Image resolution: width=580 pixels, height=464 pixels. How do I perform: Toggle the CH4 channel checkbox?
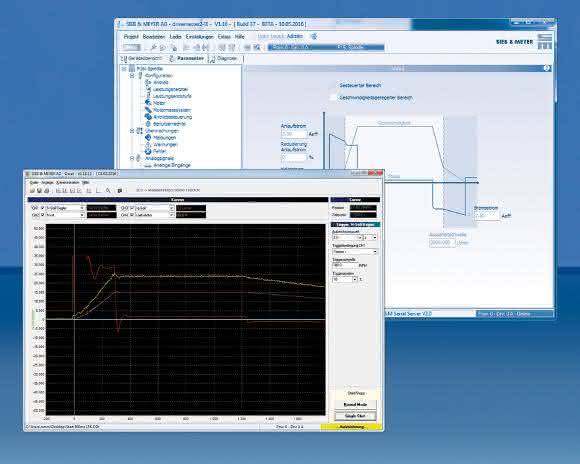pyautogui.click(x=132, y=215)
